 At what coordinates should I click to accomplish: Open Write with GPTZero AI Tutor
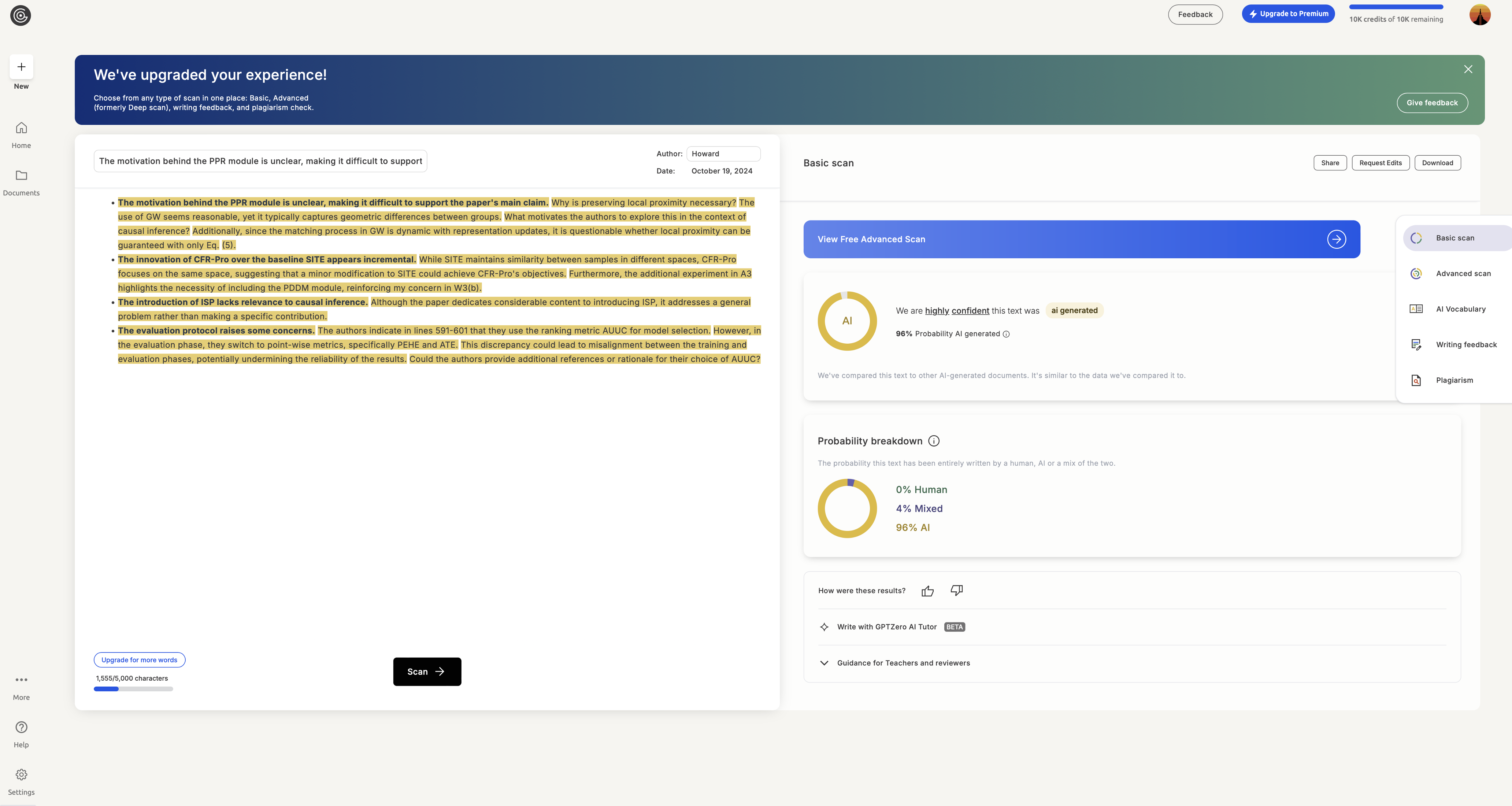click(x=886, y=627)
